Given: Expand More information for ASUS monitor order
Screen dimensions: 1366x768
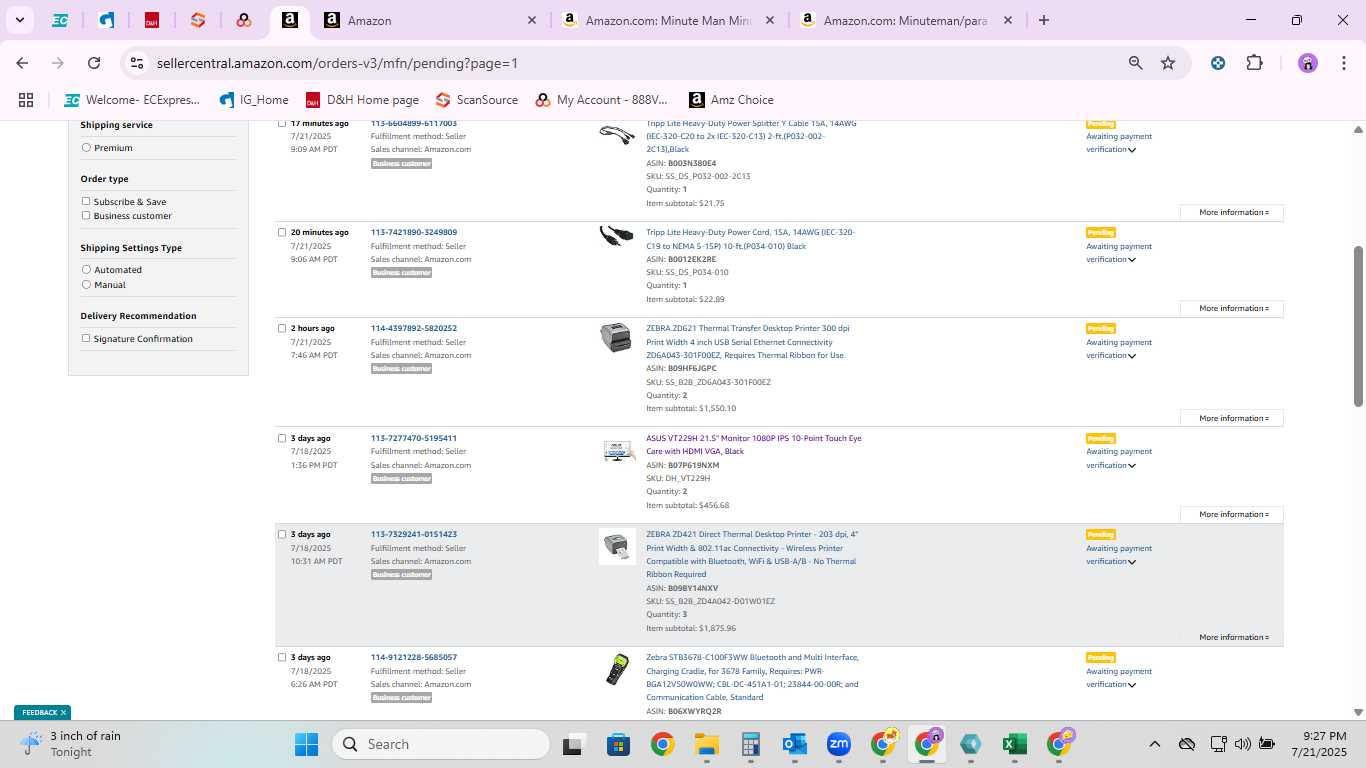Looking at the screenshot, I should point(1232,514).
